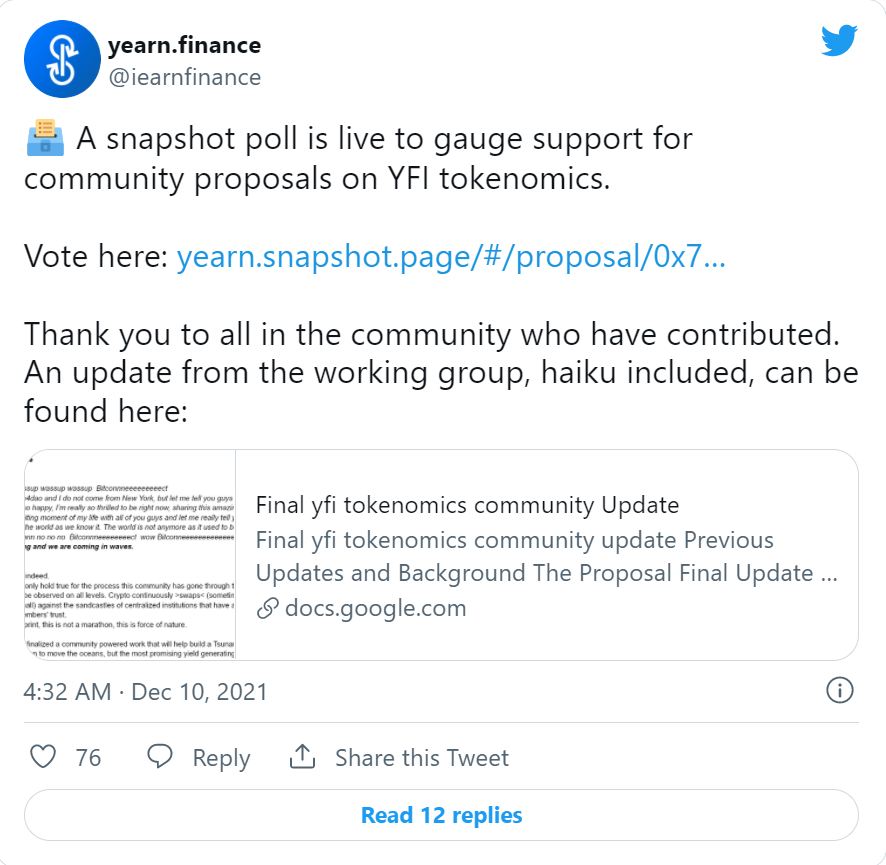Click the Reply text label
Viewport: 886px width, 865px height.
221,758
